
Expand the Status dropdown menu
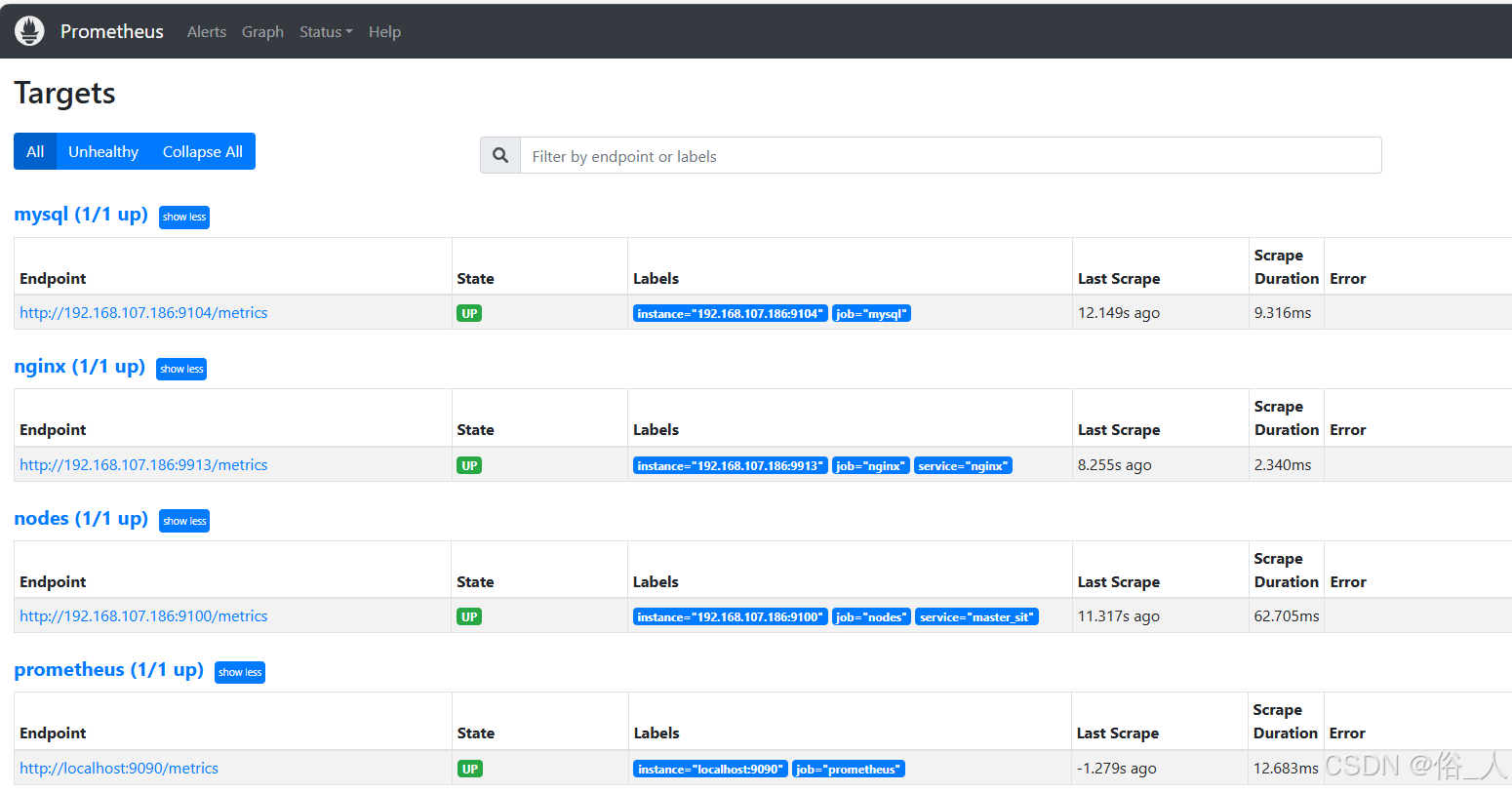[x=326, y=31]
